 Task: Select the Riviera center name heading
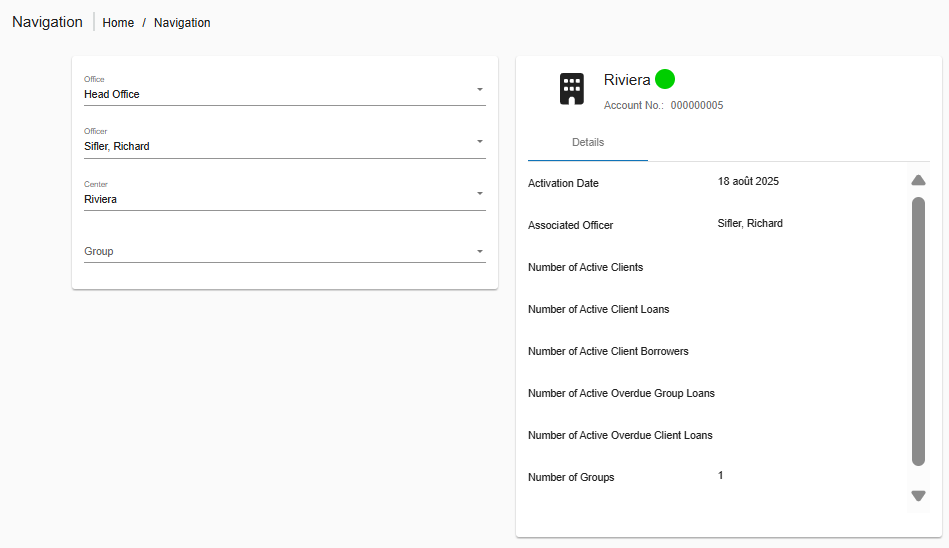point(627,80)
